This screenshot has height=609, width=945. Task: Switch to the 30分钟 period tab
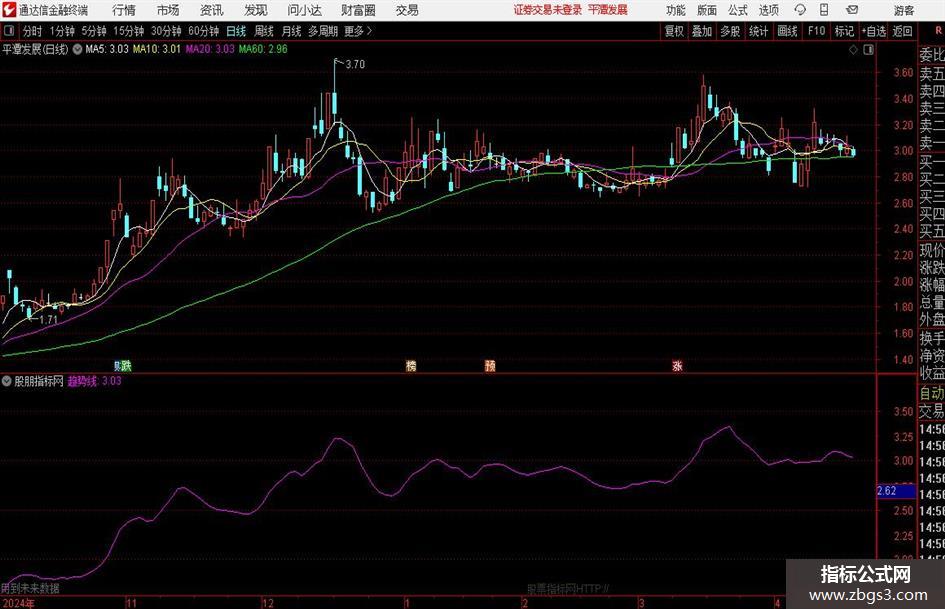(x=166, y=31)
